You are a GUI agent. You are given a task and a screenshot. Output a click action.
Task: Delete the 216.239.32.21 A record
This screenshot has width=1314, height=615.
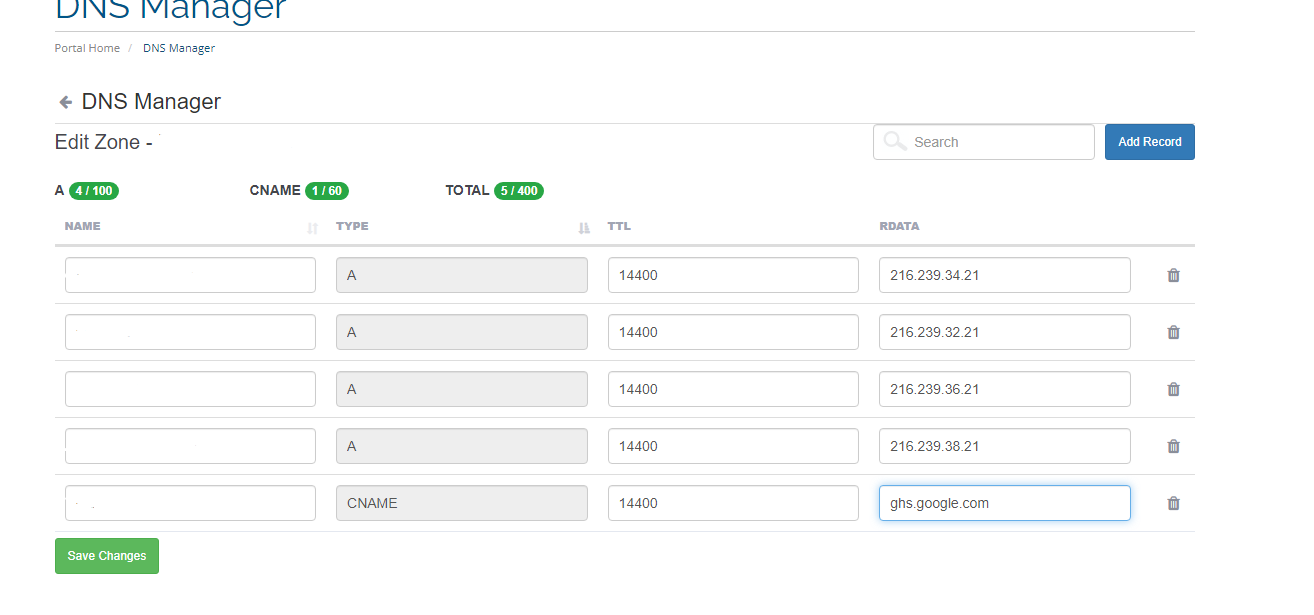[x=1174, y=332]
